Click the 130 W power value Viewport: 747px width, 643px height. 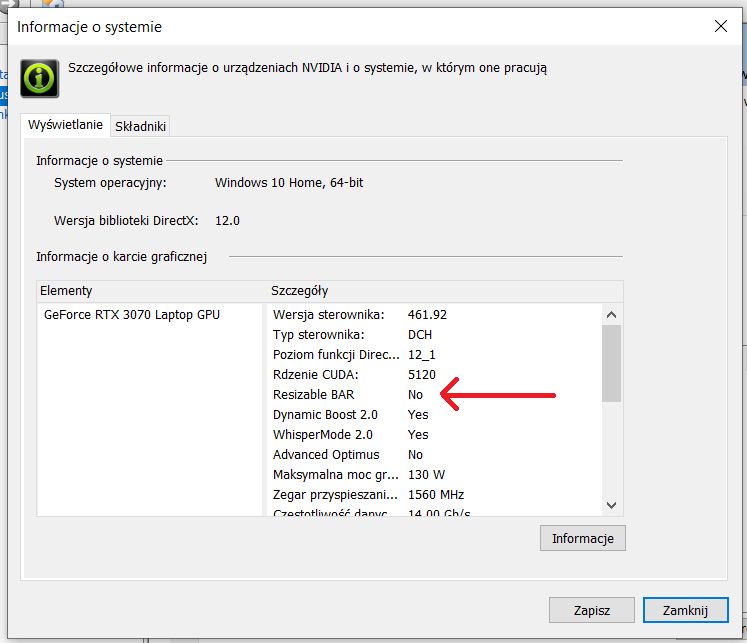[426, 475]
